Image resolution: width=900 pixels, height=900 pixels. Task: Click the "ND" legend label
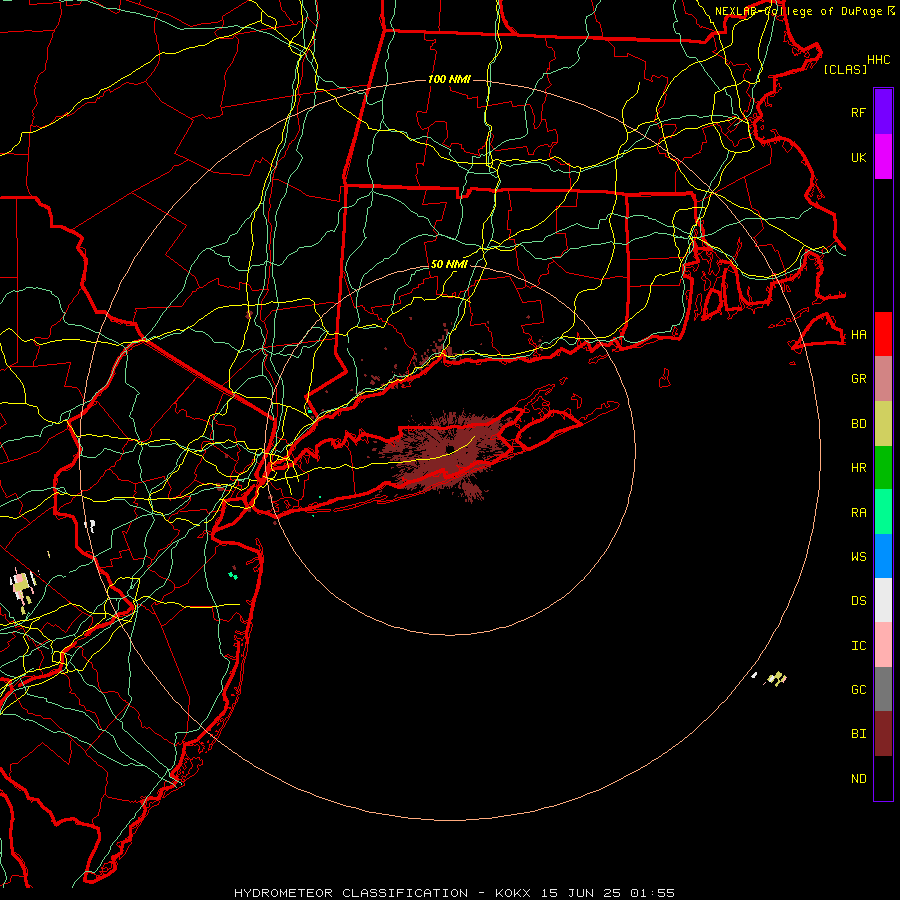tap(859, 779)
